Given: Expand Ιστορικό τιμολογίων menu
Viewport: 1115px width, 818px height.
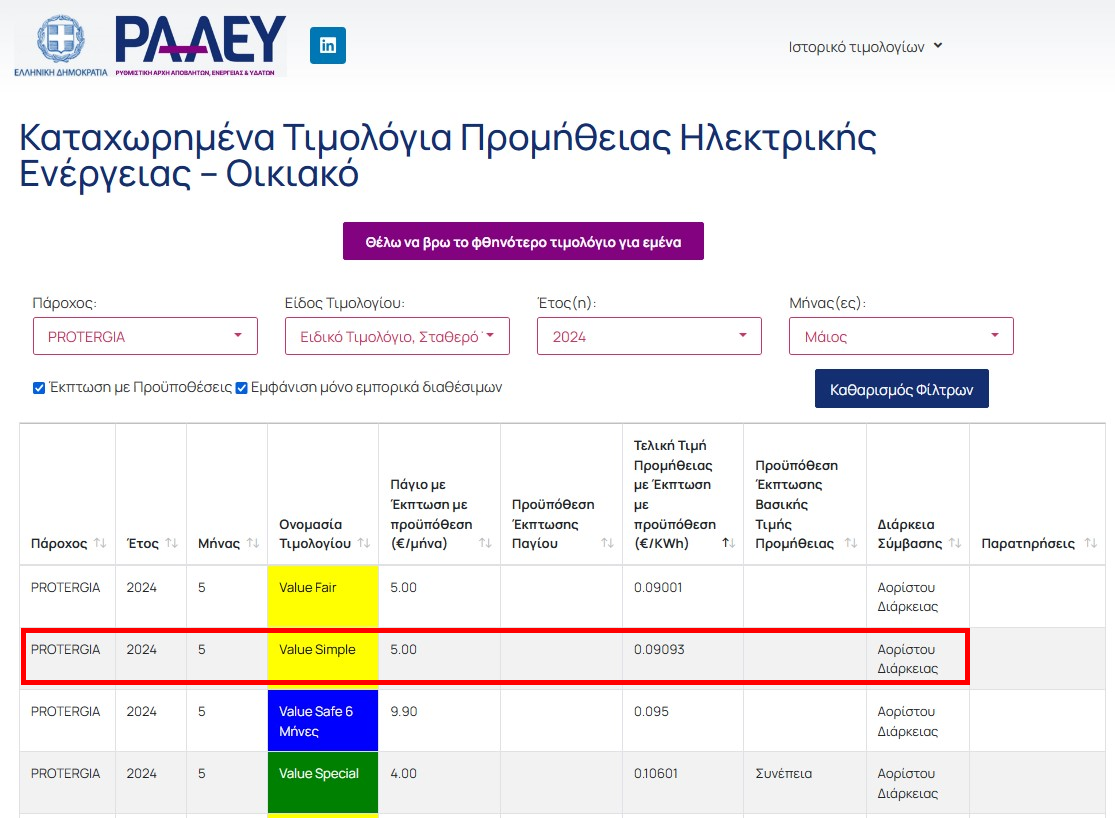Looking at the screenshot, I should click(x=865, y=47).
